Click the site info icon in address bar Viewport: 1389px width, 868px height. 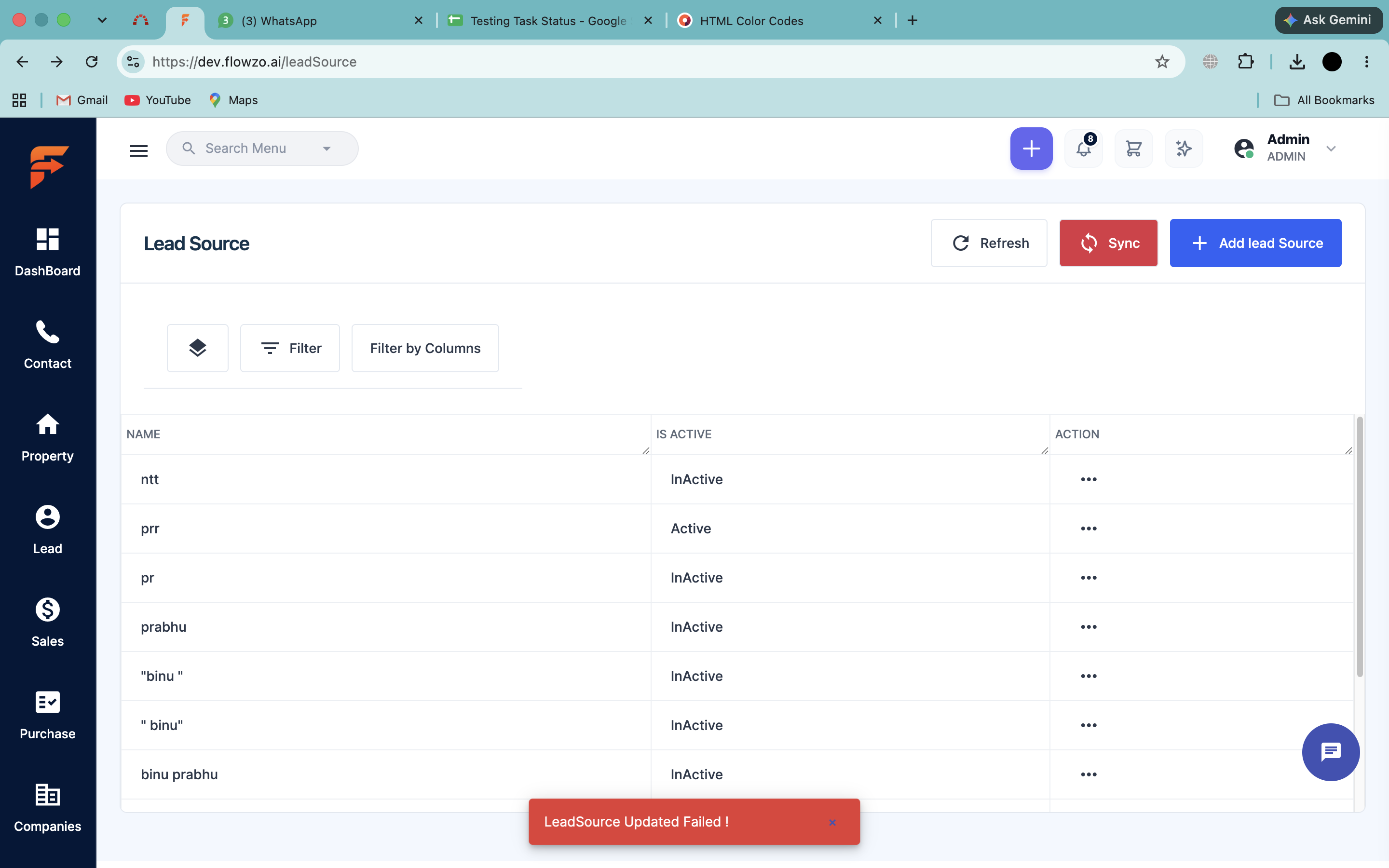(x=133, y=61)
